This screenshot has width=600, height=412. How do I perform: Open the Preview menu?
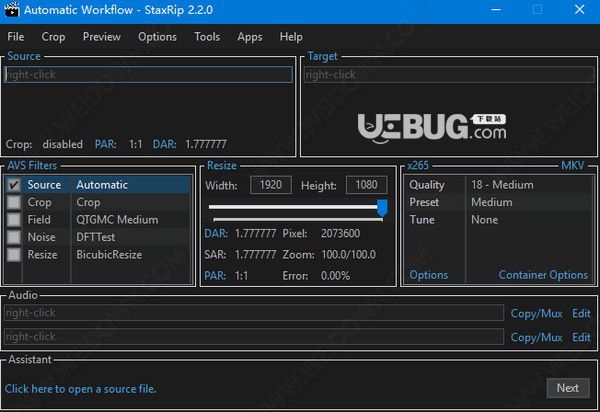(101, 37)
